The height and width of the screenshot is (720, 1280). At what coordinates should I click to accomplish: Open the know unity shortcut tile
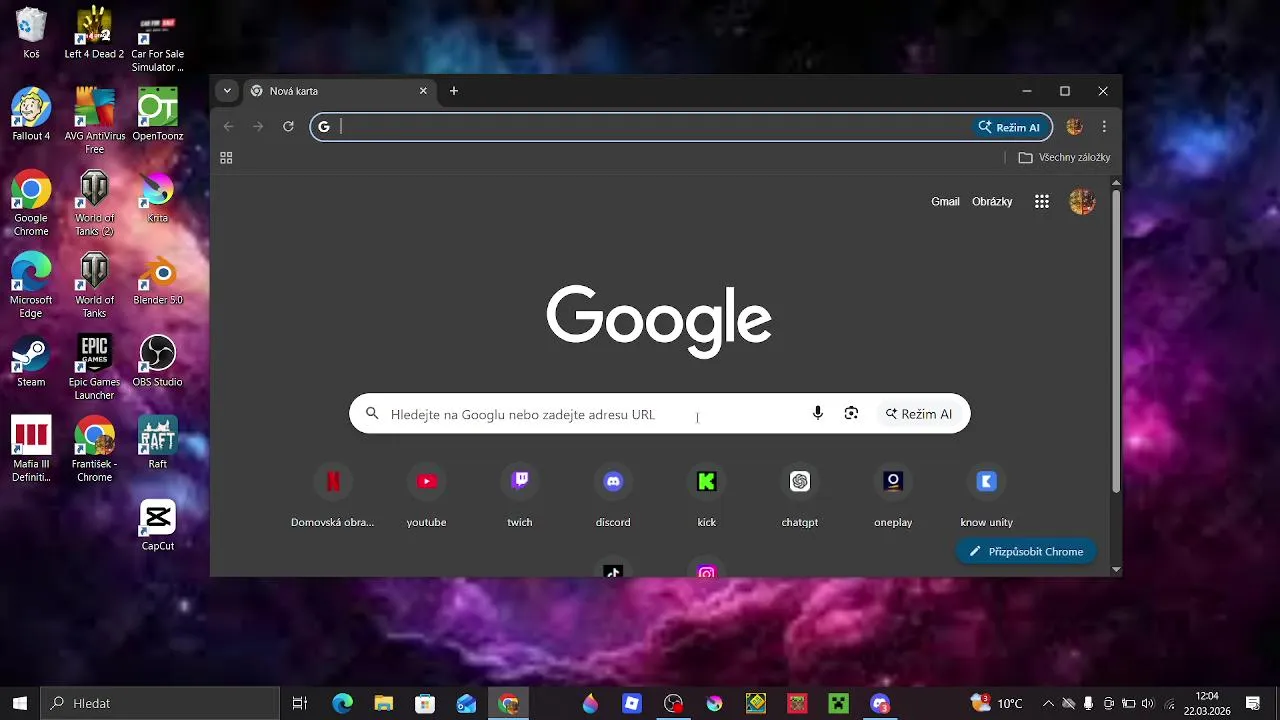click(x=987, y=497)
